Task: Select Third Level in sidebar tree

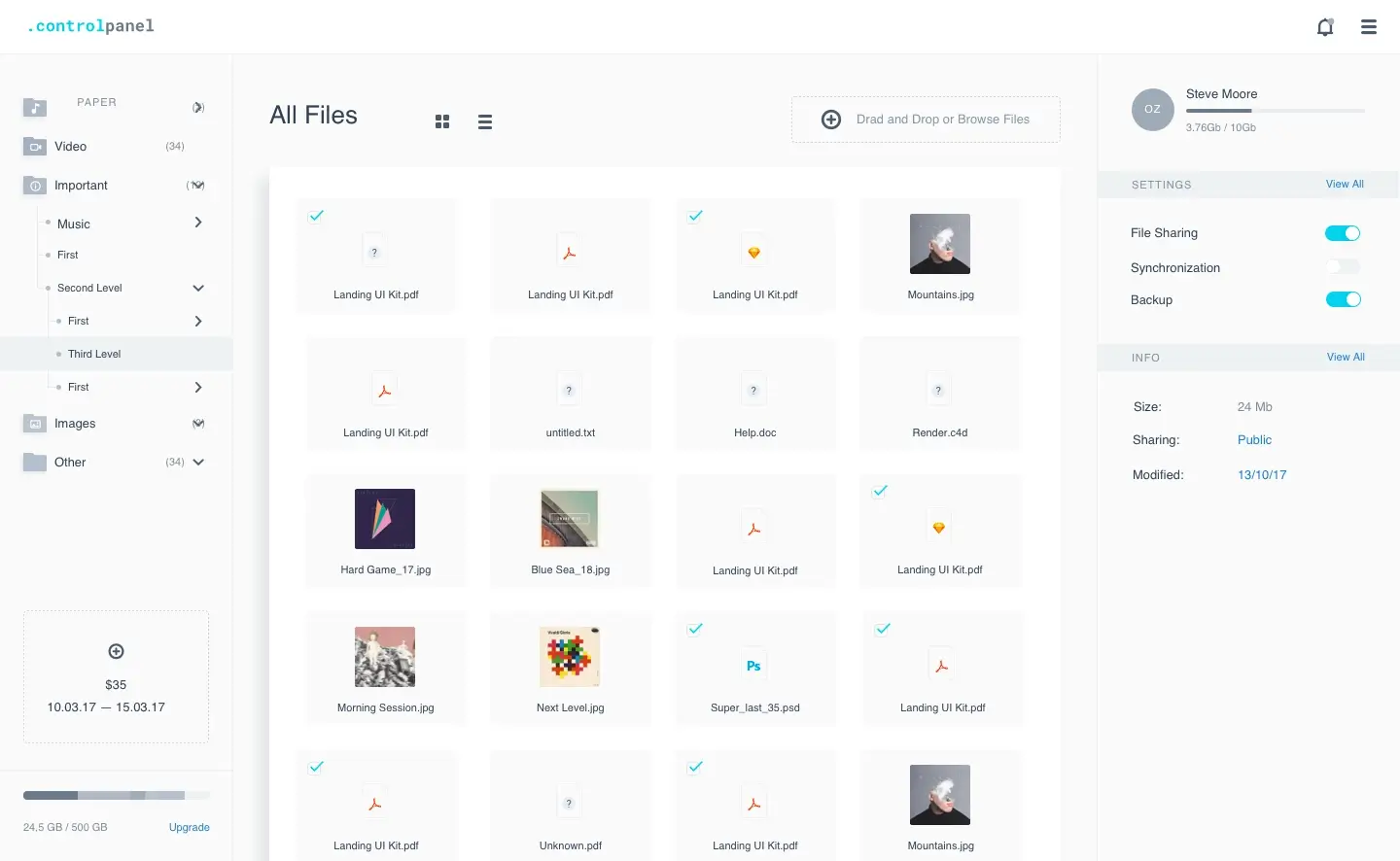Action: (94, 354)
